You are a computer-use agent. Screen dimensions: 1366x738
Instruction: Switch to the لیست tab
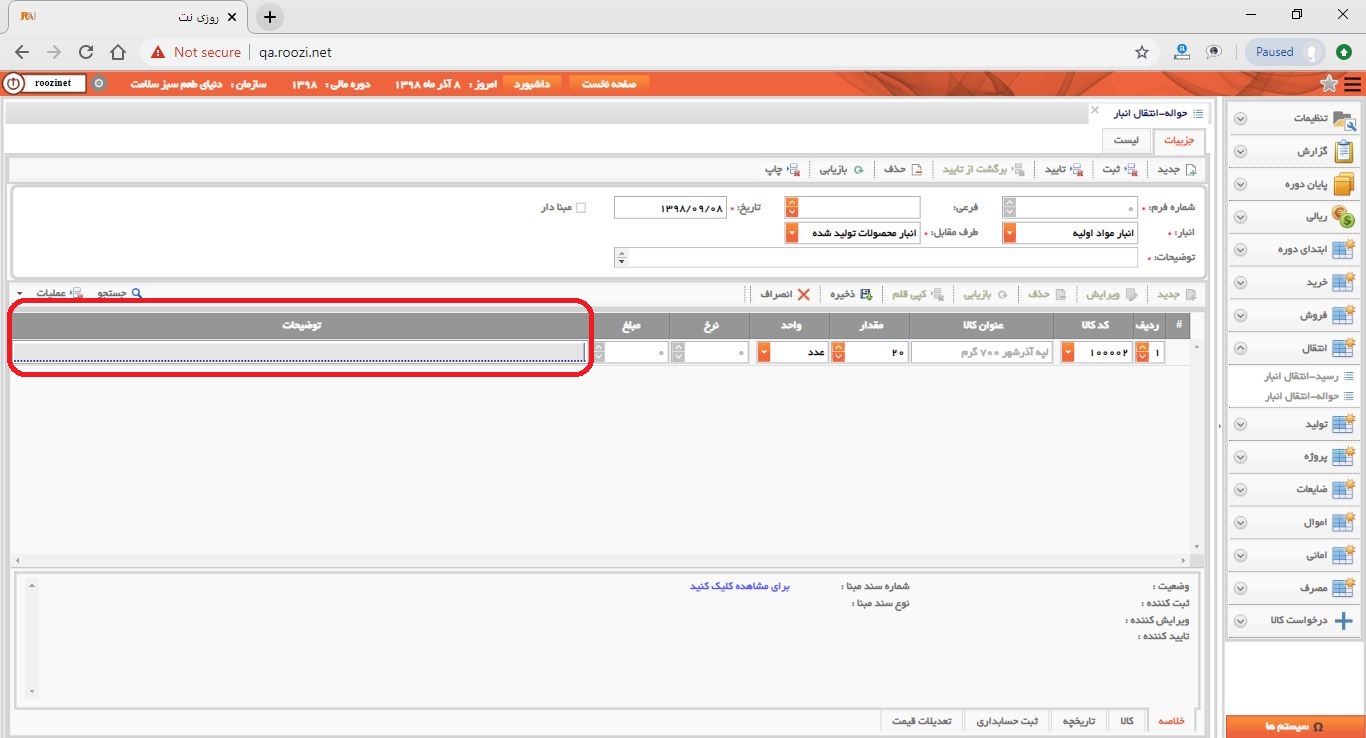(x=1126, y=141)
